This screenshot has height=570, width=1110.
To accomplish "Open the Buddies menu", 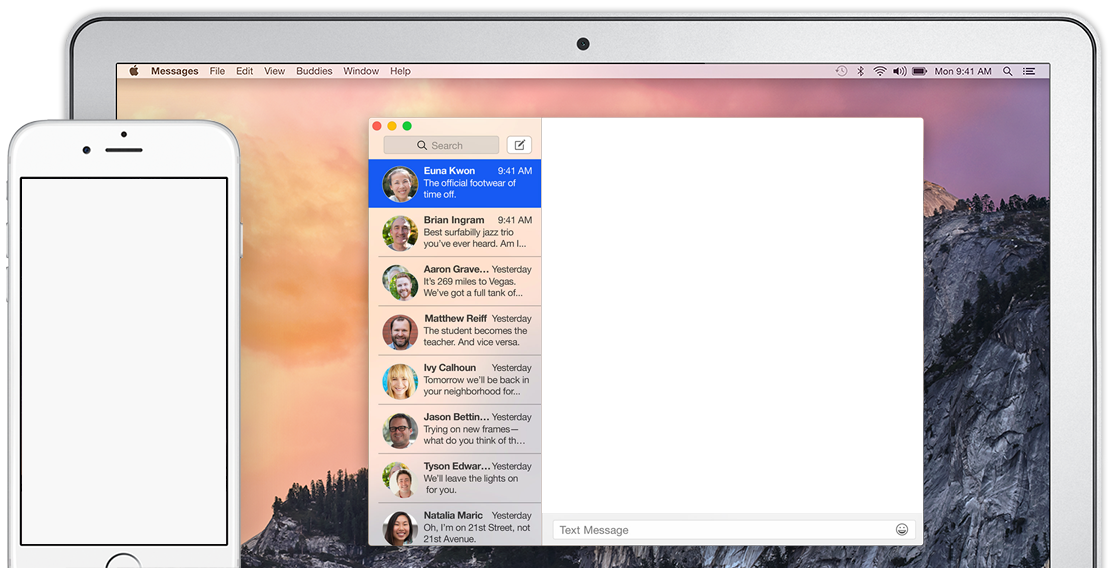I will click(x=314, y=71).
